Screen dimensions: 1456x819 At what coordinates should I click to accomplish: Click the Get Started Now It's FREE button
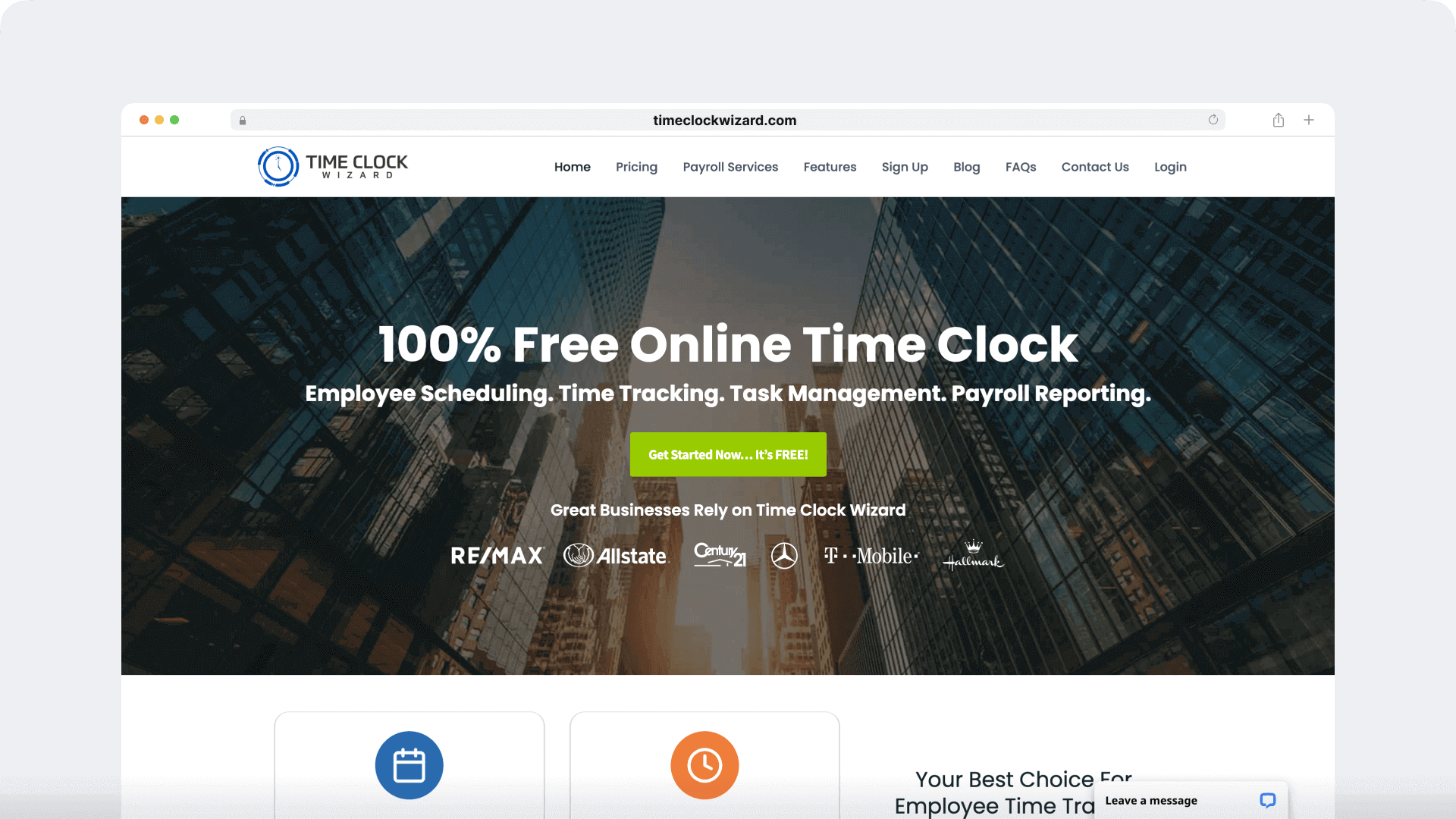[x=728, y=454]
